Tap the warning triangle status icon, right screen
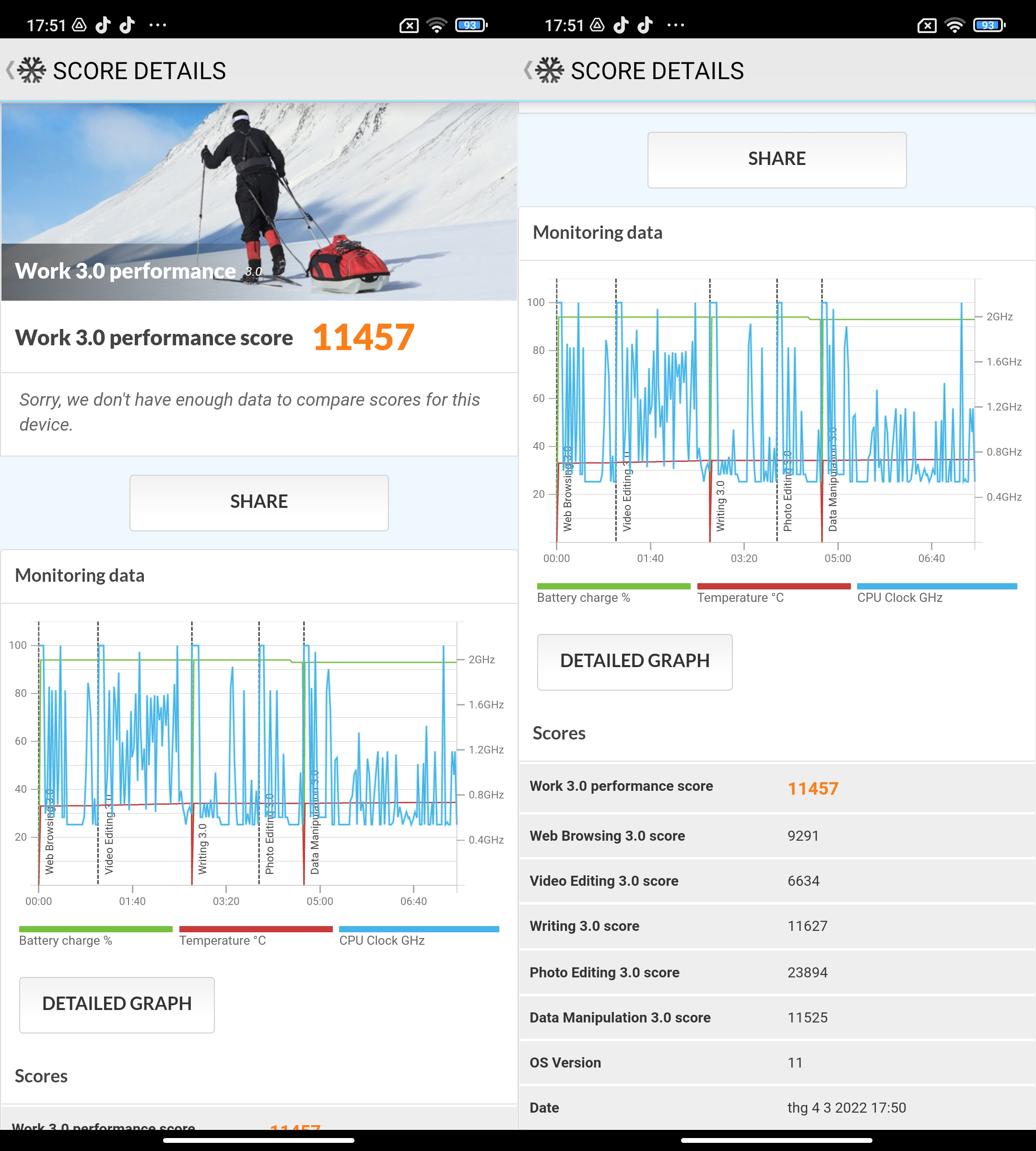The image size is (1036, 1151). click(x=597, y=25)
